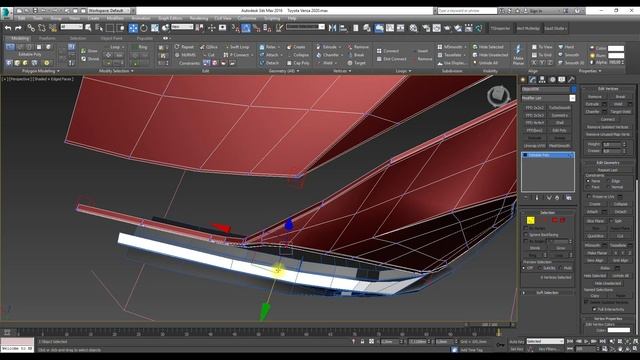The width and height of the screenshot is (640, 360).
Task: Switch to the Motion command panel icon
Action: tap(552, 80)
